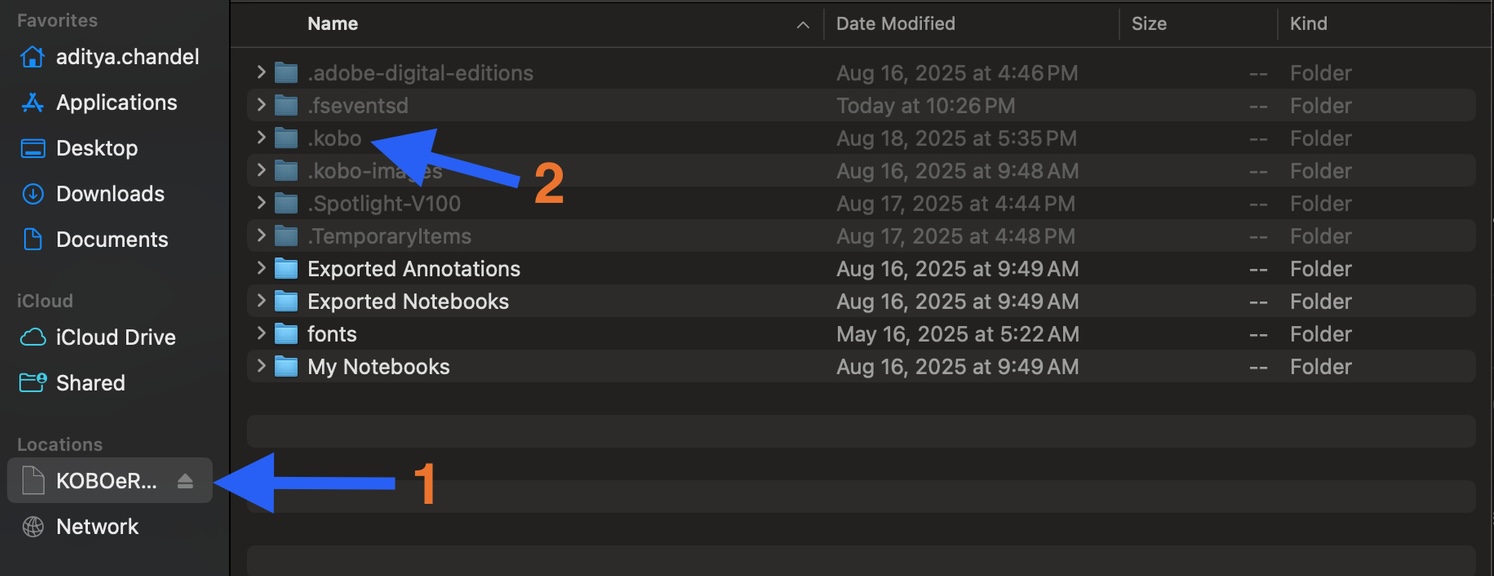Image resolution: width=1494 pixels, height=576 pixels.
Task: Sort by Name column header
Action: [x=333, y=24]
